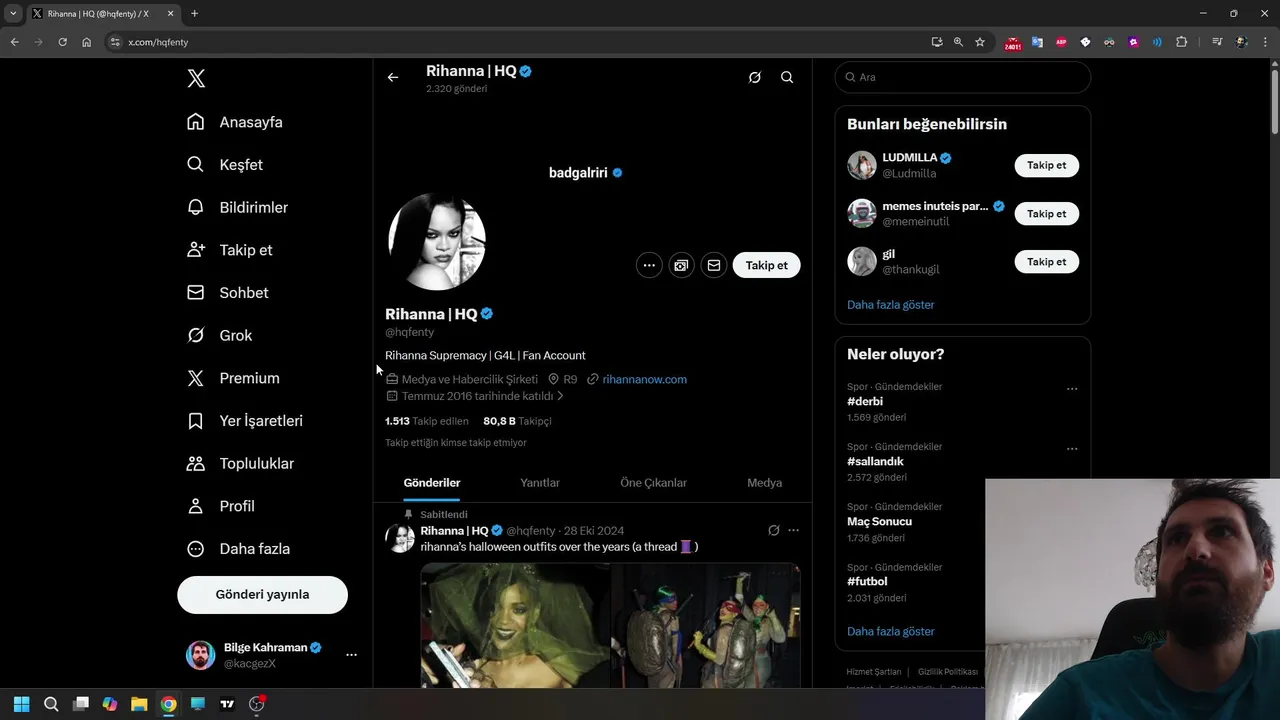Click Grok icon in profile header
This screenshot has height=720, width=1280.
[x=755, y=78]
